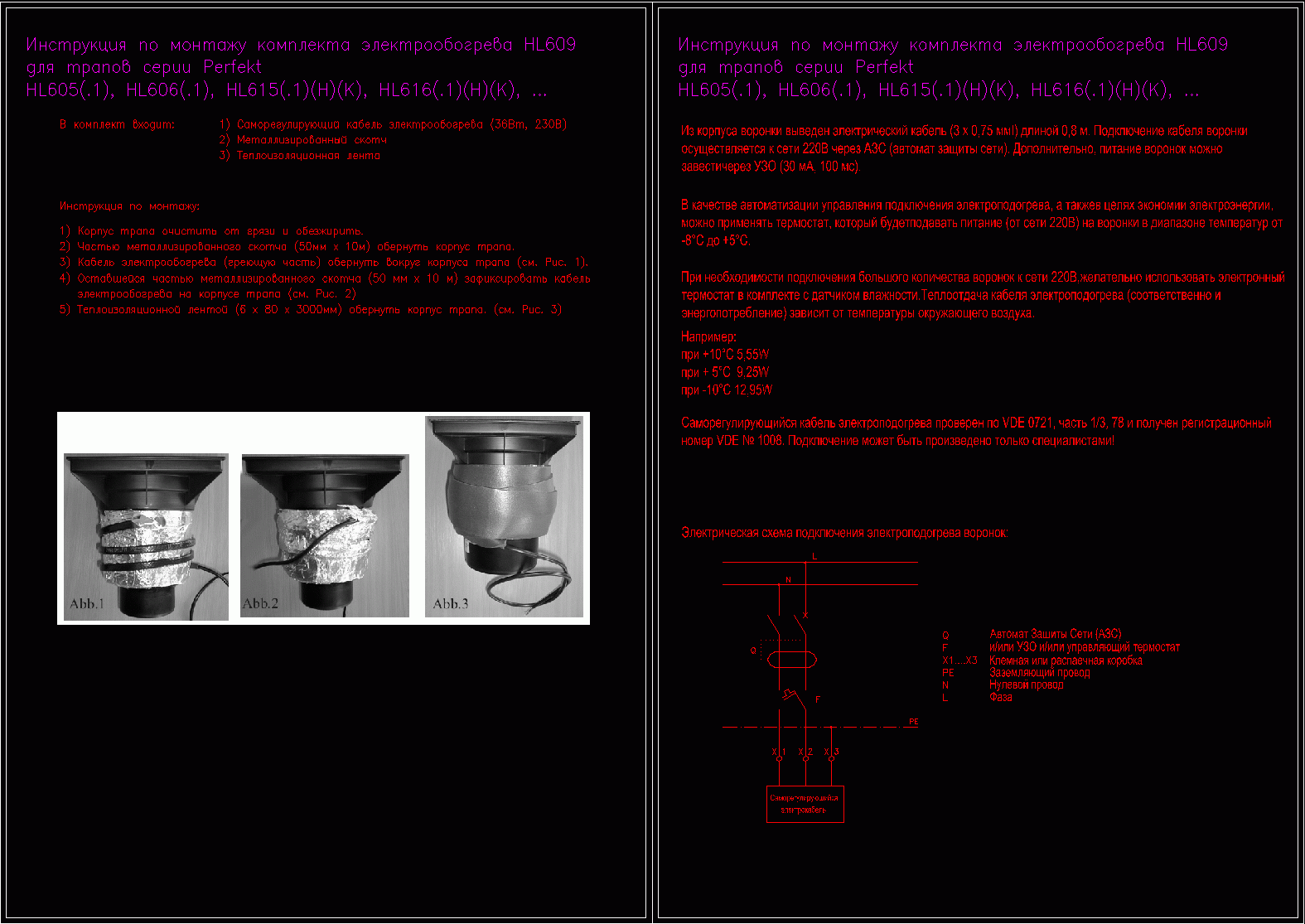
Task: Click the 'при -10°C 12,95W' example line
Action: tap(727, 389)
